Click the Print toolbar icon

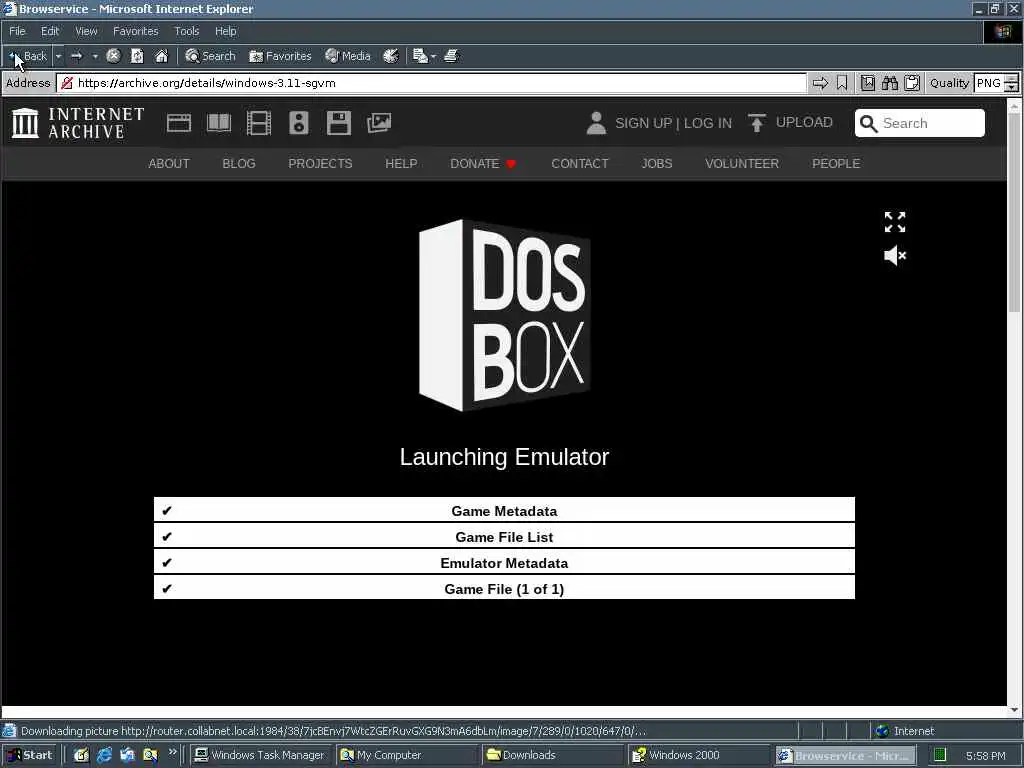pyautogui.click(x=451, y=56)
